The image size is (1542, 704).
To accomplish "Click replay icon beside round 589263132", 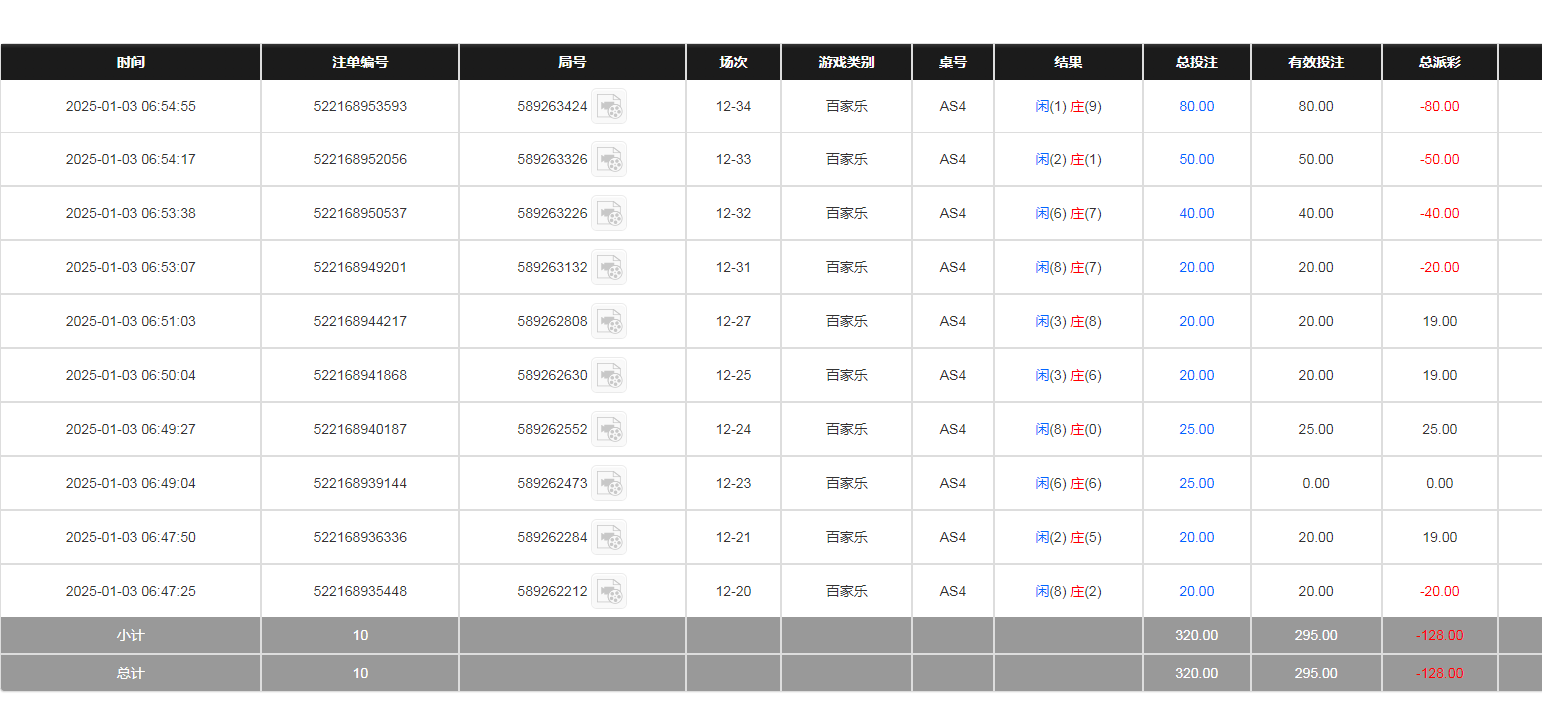I will coord(609,268).
